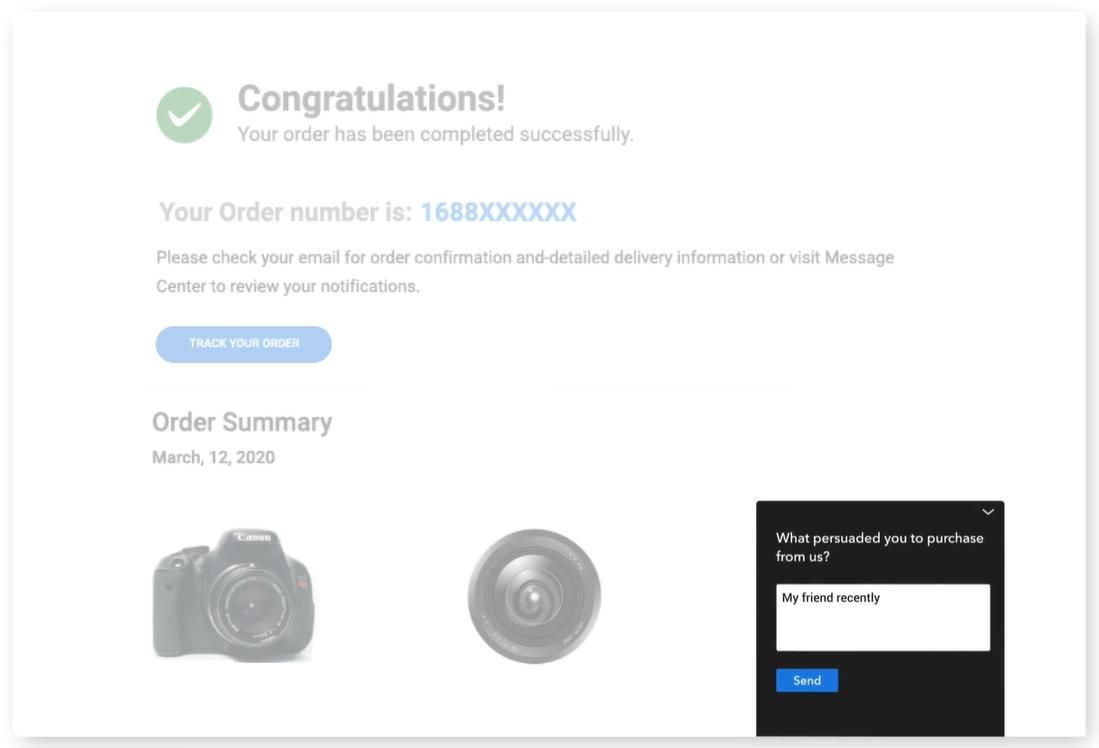The height and width of the screenshot is (748, 1099).
Task: Click 'Center to review your notifications' text
Action: (287, 286)
